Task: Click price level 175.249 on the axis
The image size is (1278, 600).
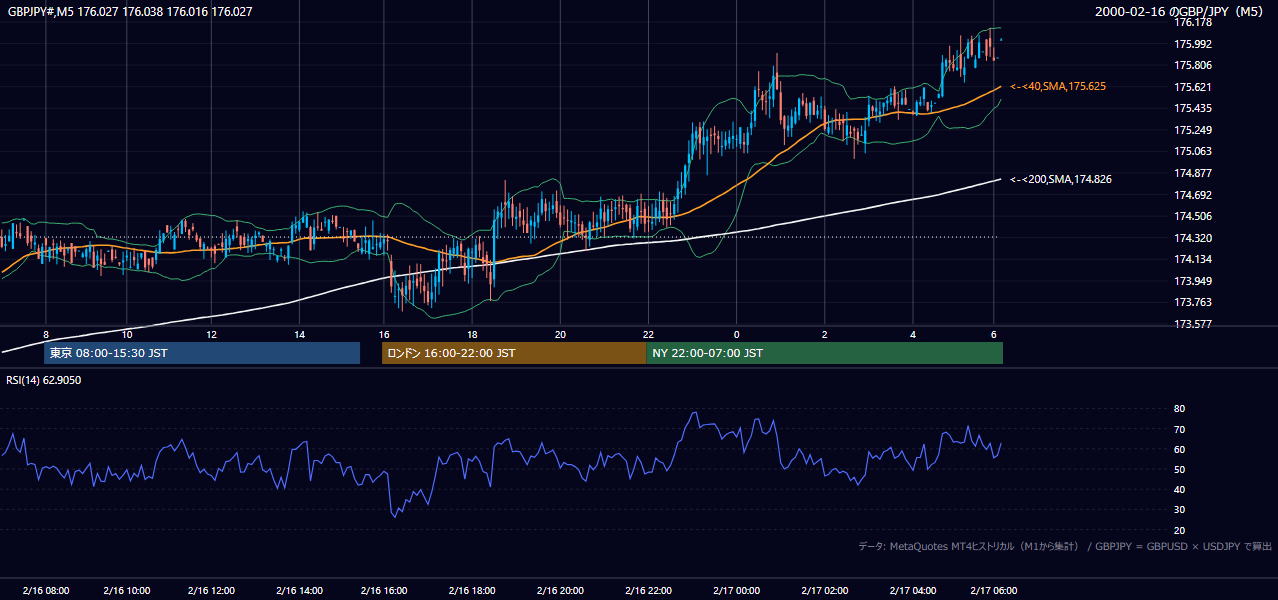Action: 1193,130
